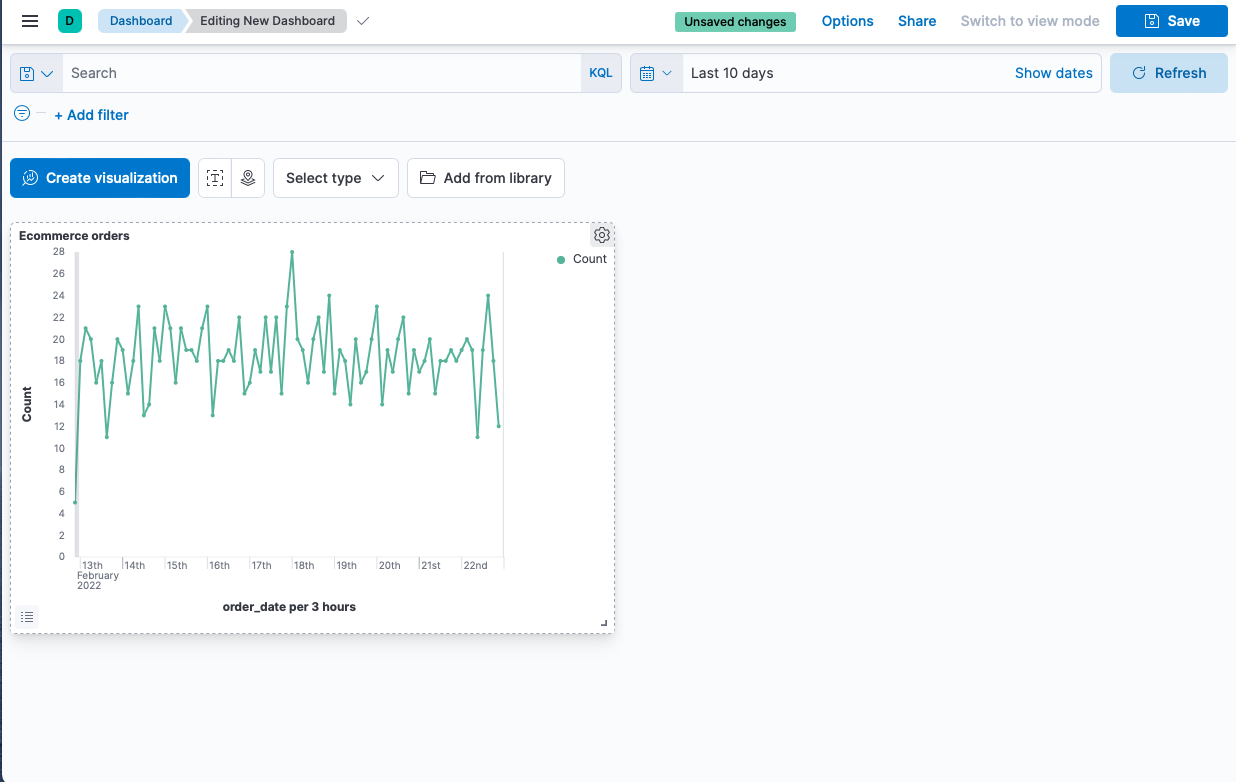Click the gear icon on Ecommerce orders panel
The width and height of the screenshot is (1236, 782).
[x=601, y=235]
